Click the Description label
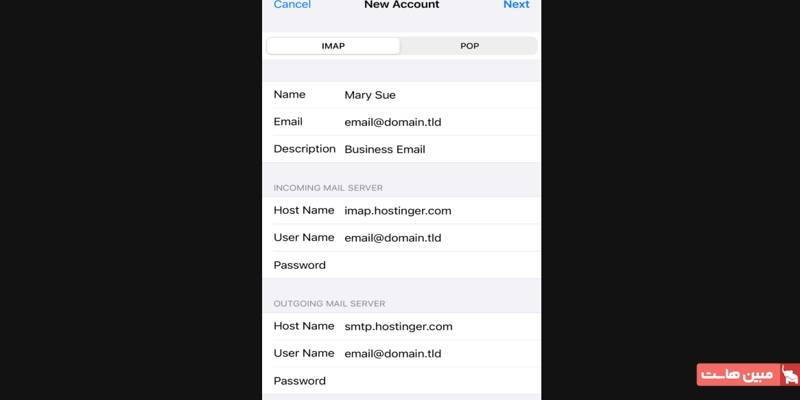This screenshot has height=400, width=800. coord(305,149)
